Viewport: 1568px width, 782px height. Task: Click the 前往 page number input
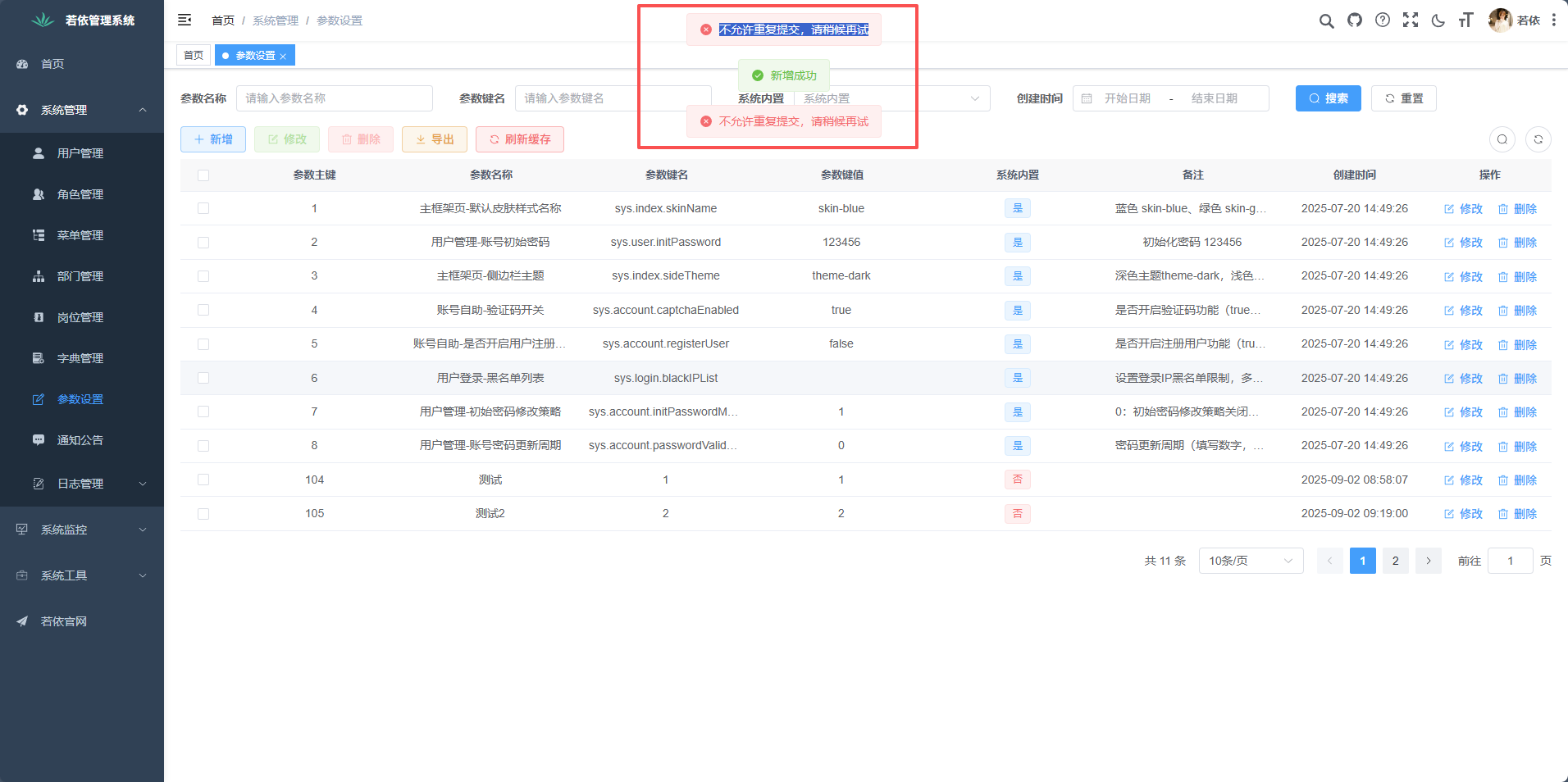coord(1511,561)
